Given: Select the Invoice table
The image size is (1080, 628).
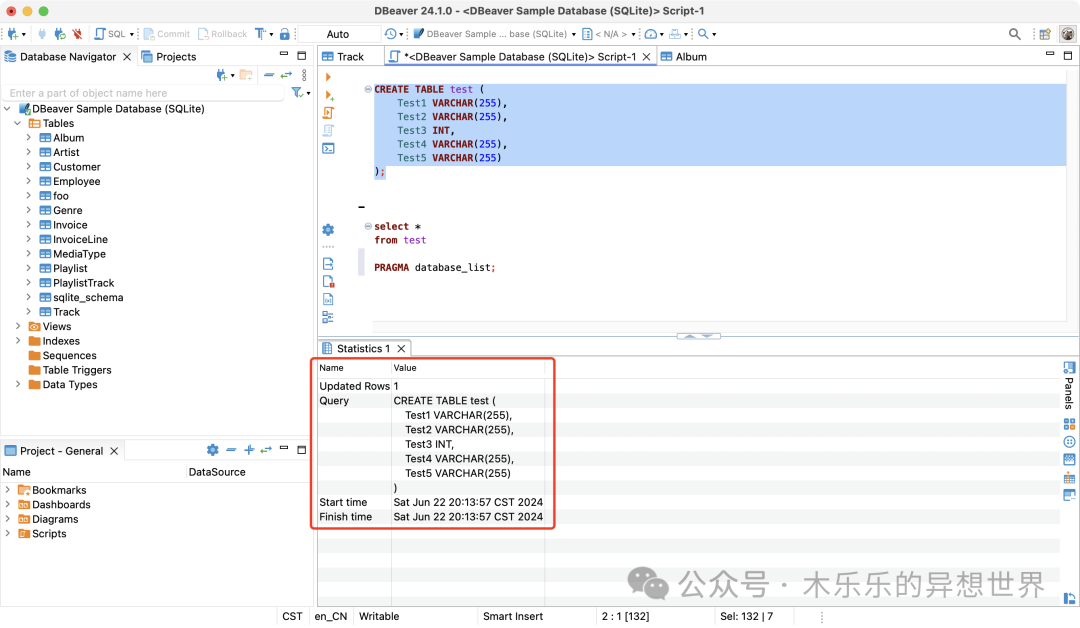Looking at the screenshot, I should (70, 224).
